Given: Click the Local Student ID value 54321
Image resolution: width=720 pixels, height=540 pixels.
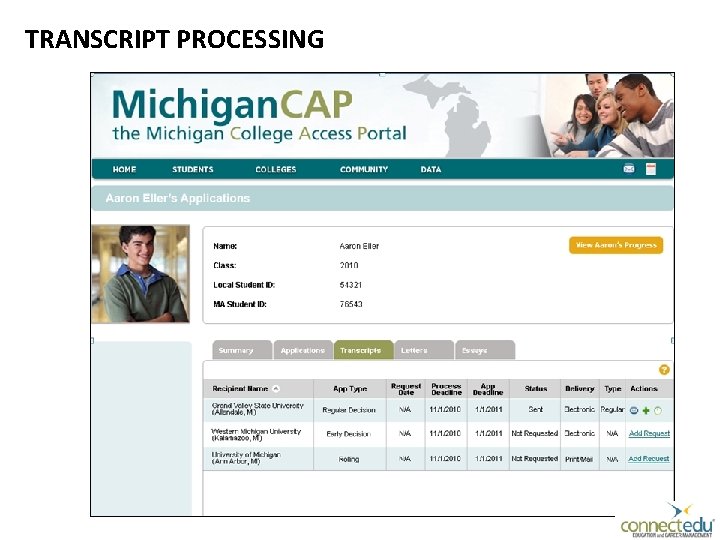Looking at the screenshot, I should 351,285.
